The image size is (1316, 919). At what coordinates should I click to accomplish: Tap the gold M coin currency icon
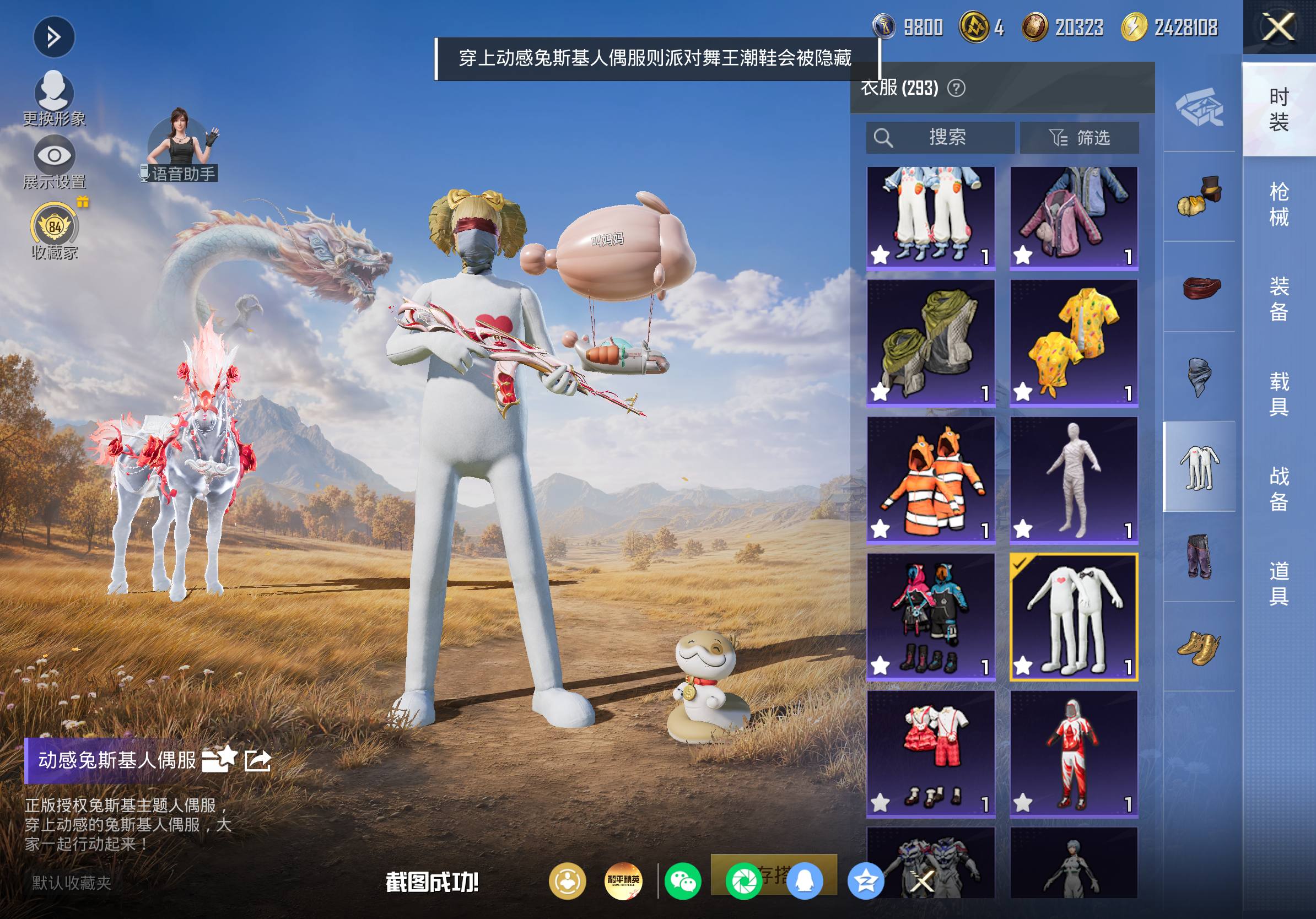(x=974, y=27)
